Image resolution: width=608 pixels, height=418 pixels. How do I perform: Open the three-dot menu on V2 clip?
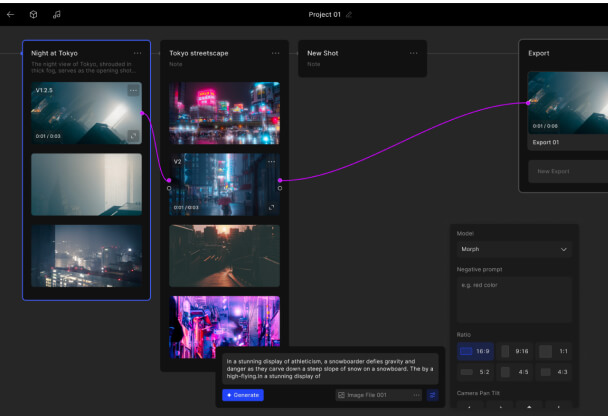(271, 162)
